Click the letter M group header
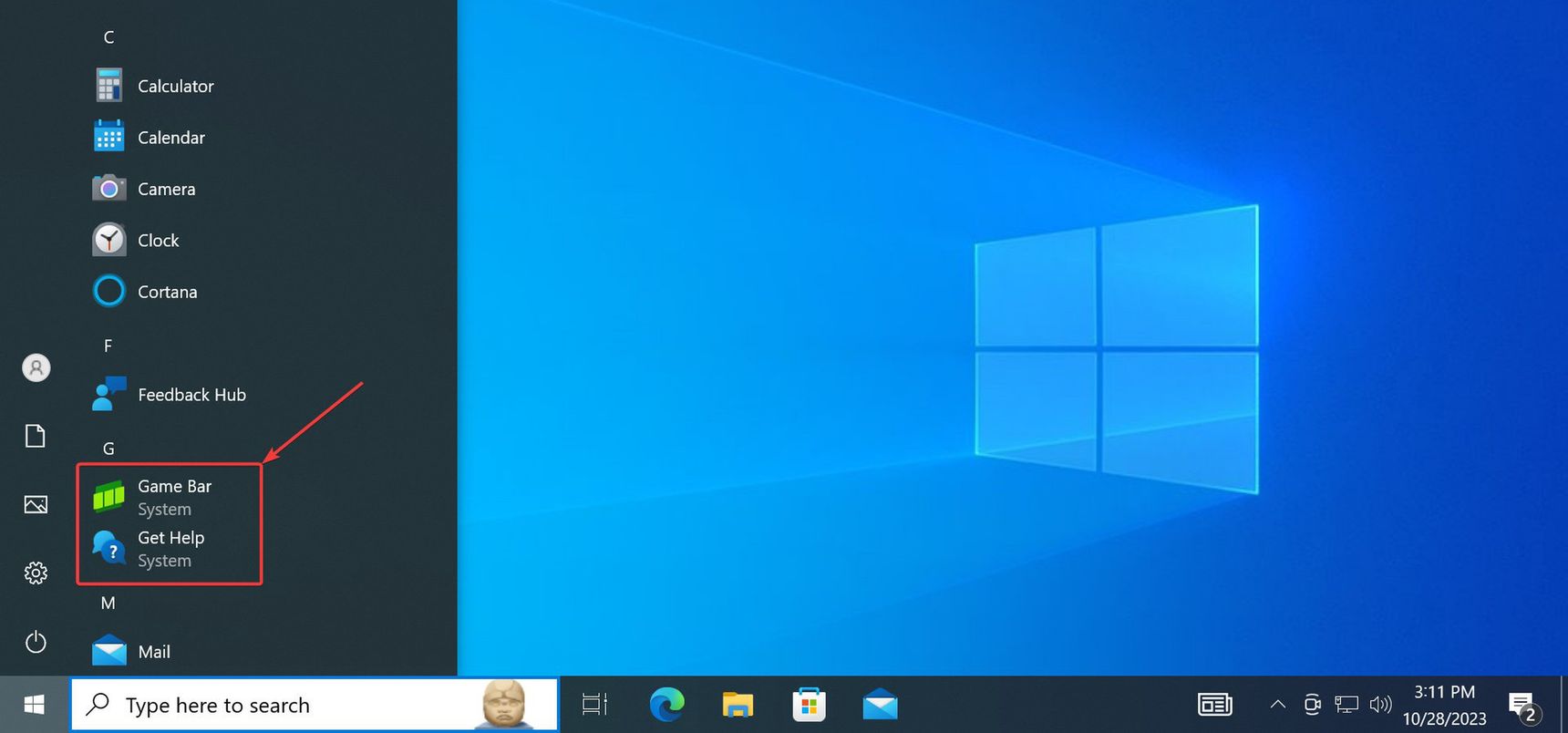The image size is (1568, 733). [x=108, y=603]
